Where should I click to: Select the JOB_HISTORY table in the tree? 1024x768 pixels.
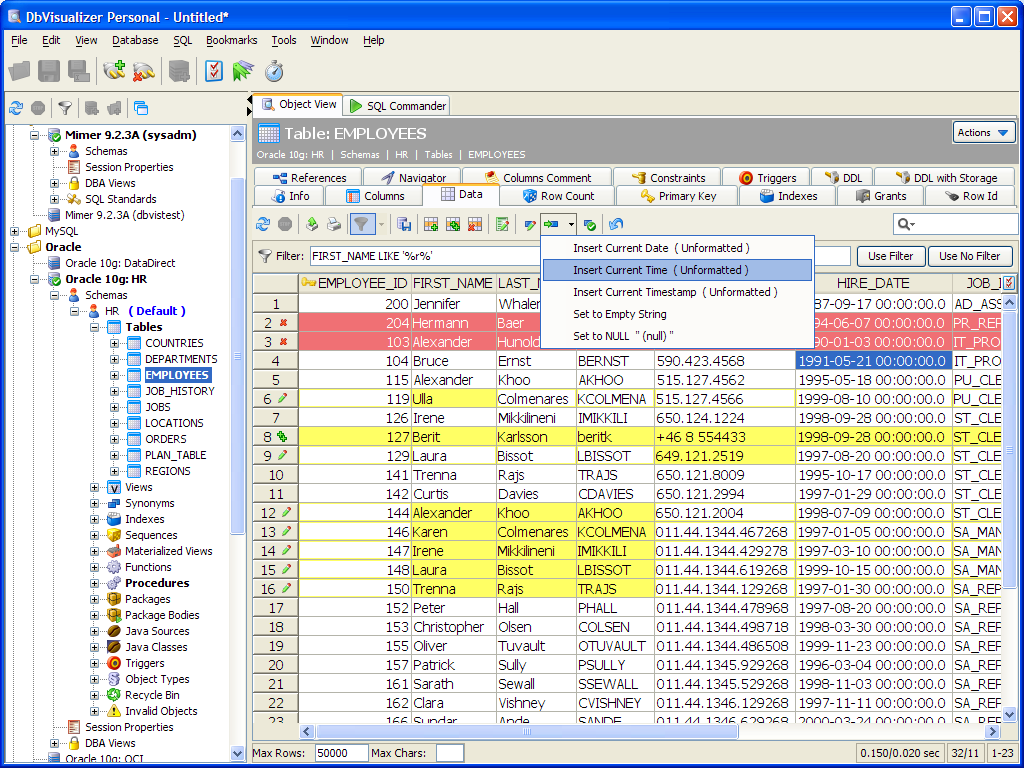[x=180, y=391]
